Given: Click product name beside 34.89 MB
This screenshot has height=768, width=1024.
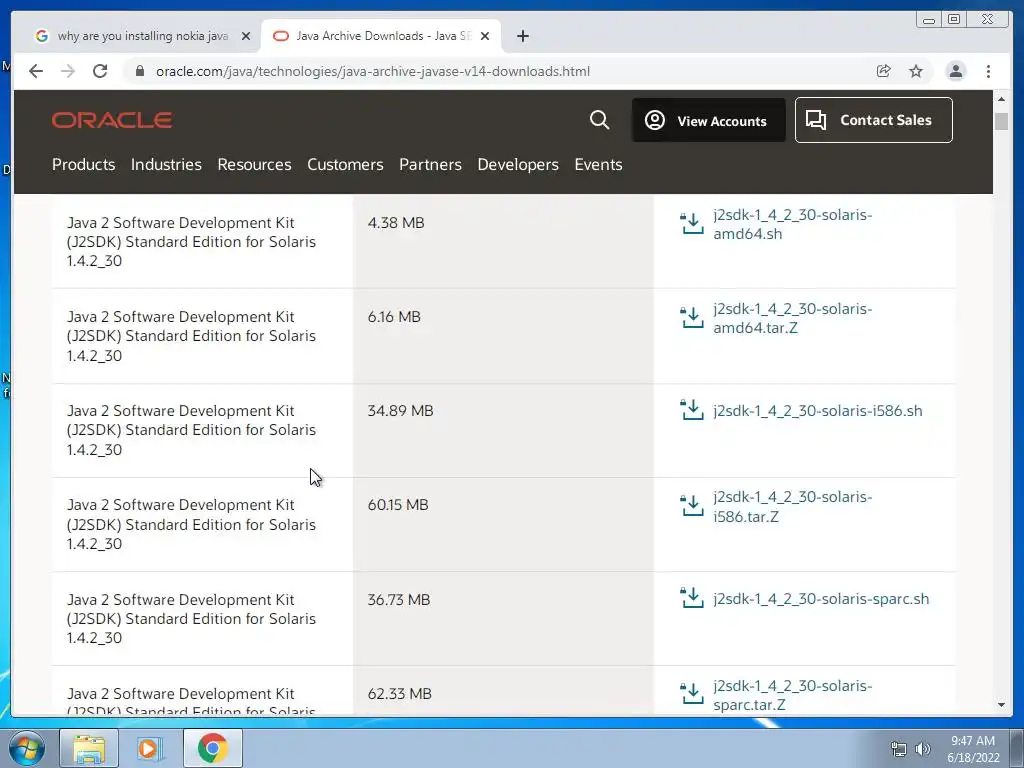Looking at the screenshot, I should tap(191, 430).
